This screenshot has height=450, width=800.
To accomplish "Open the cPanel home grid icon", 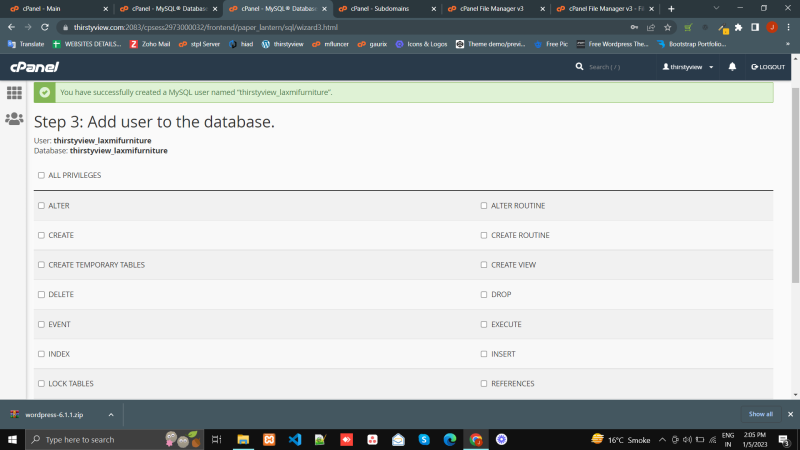I will (x=14, y=92).
